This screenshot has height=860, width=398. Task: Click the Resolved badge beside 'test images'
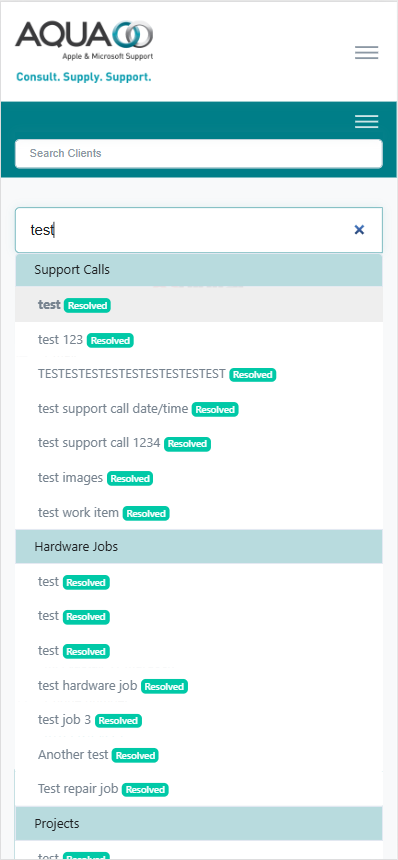coord(130,479)
